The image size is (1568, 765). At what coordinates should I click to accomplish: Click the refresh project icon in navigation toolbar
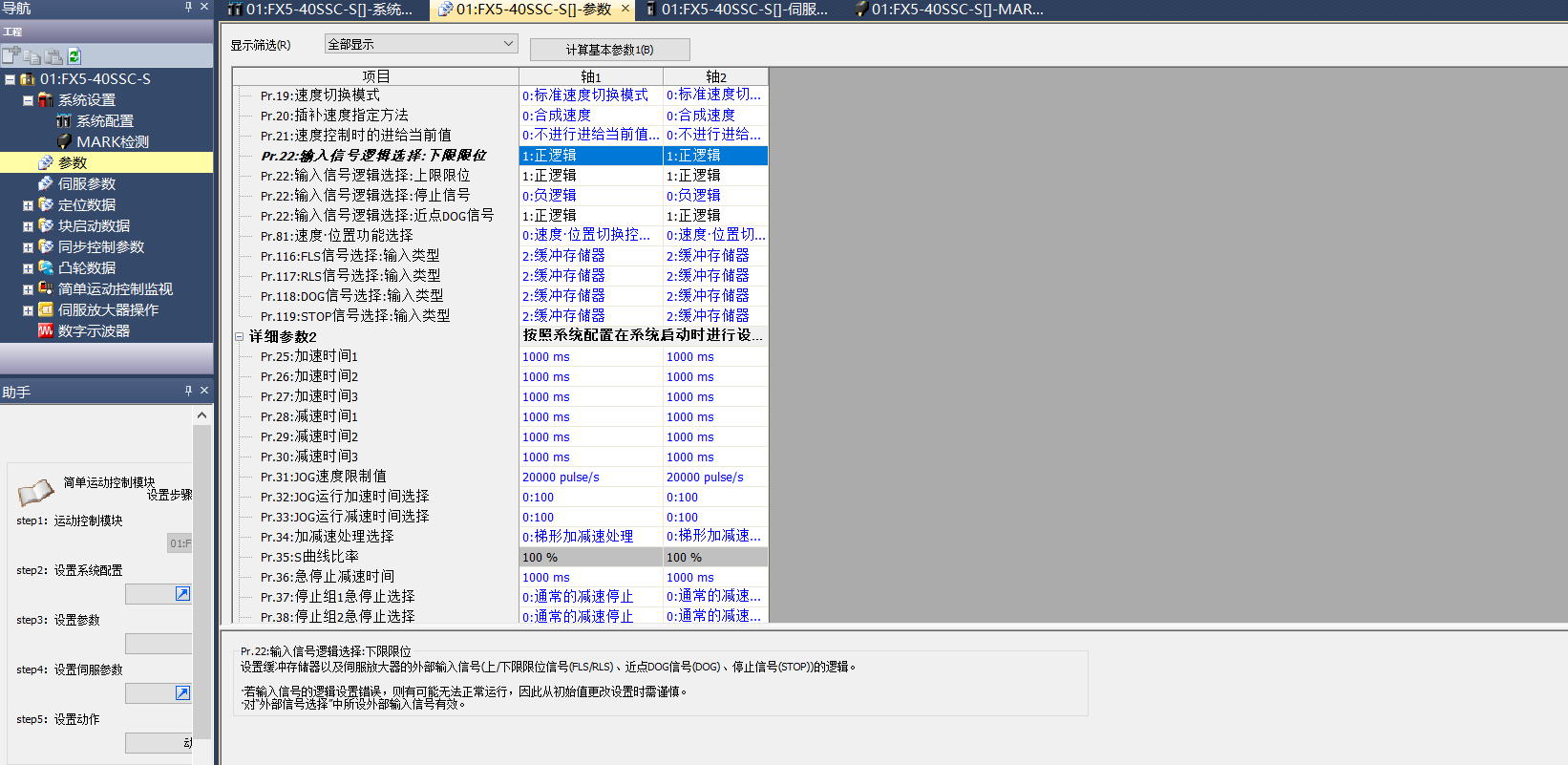74,56
